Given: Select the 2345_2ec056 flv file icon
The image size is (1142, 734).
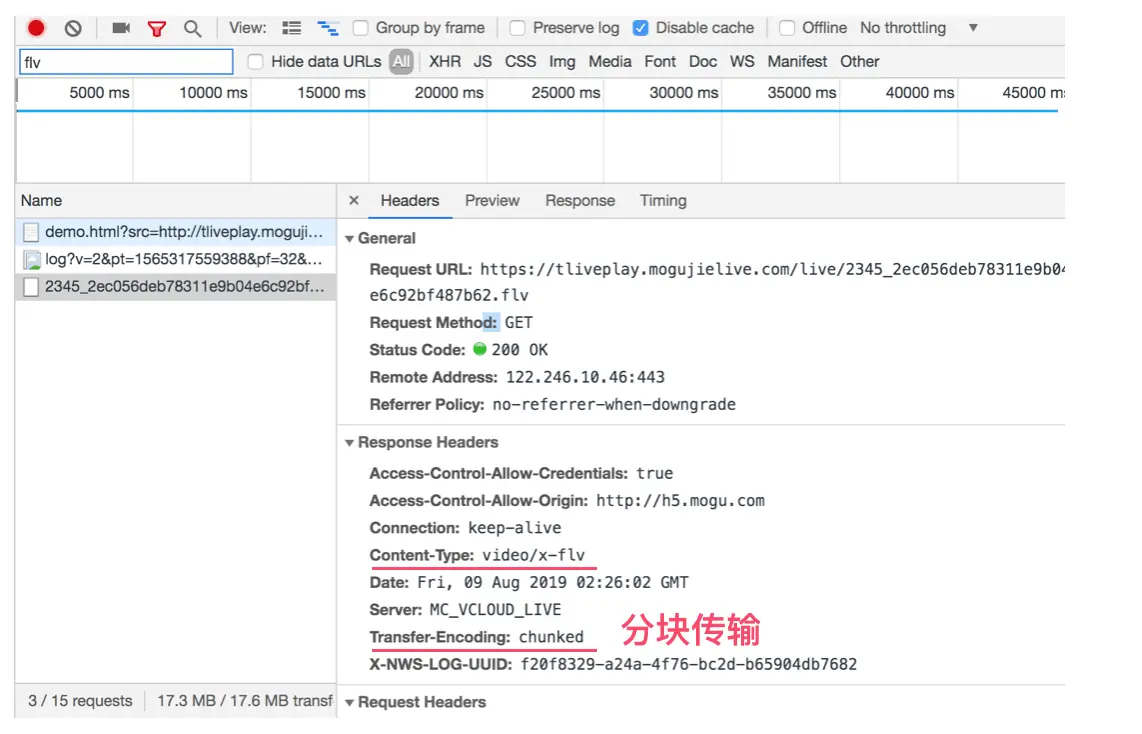Looking at the screenshot, I should click(31, 287).
